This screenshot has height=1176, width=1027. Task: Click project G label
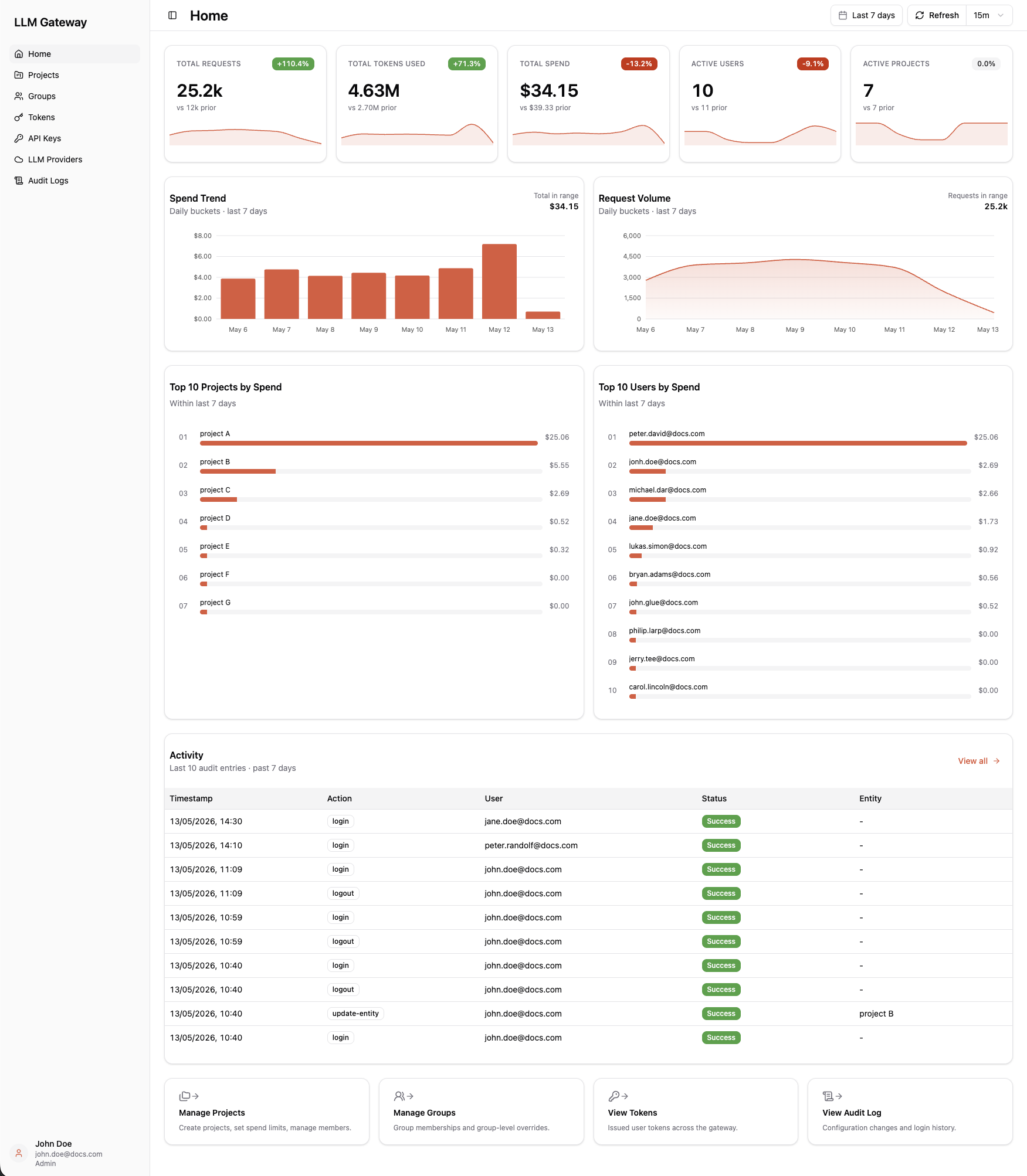(x=215, y=603)
